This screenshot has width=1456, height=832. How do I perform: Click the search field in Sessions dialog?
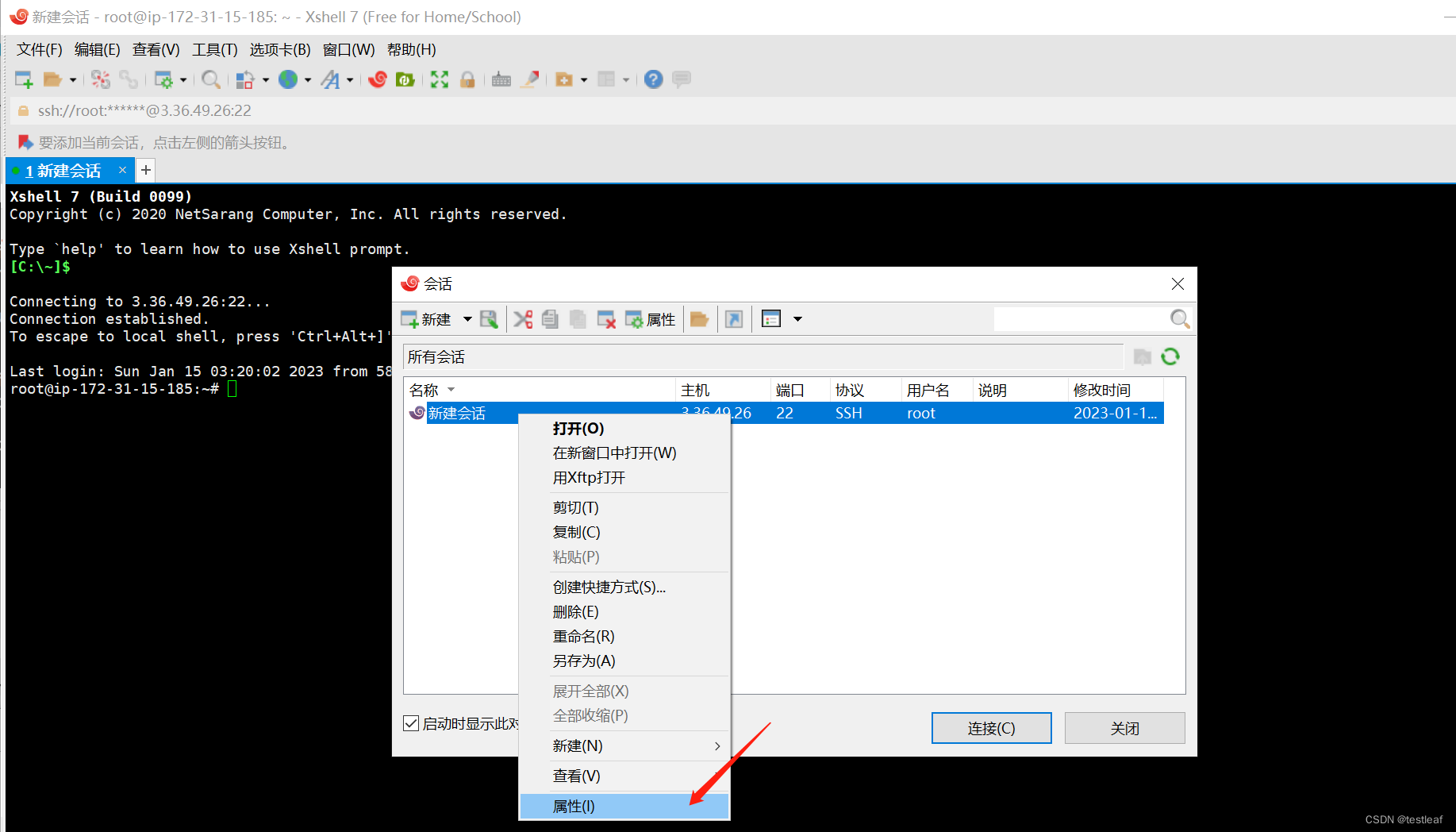click(x=1080, y=319)
